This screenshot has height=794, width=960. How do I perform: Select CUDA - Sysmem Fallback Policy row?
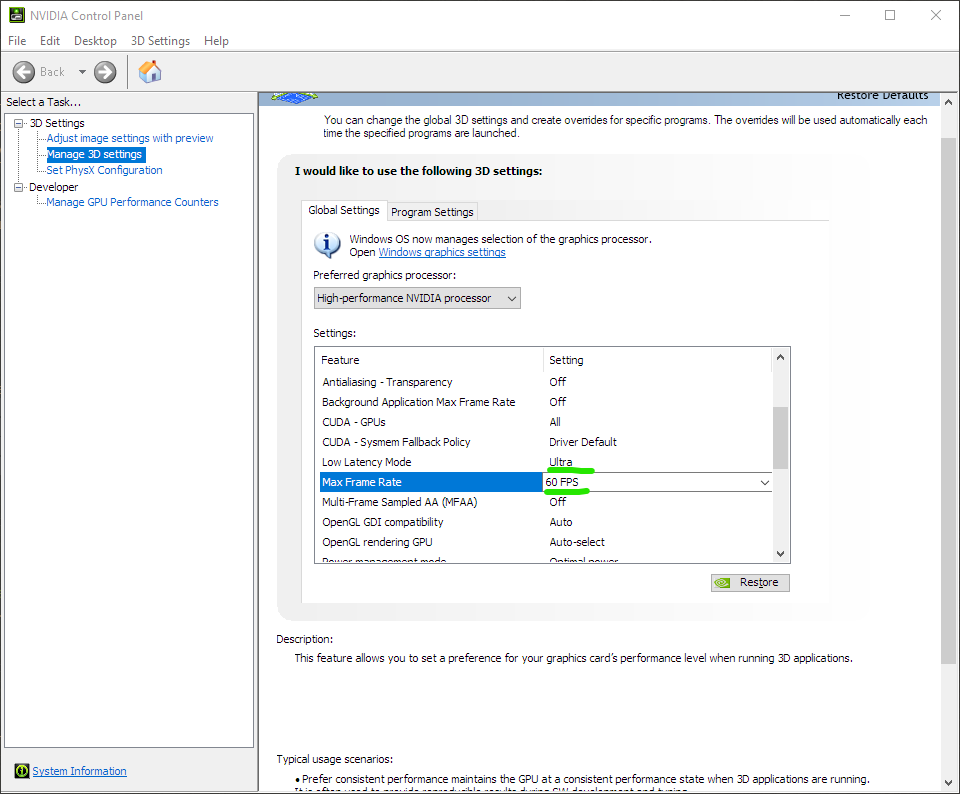click(545, 442)
